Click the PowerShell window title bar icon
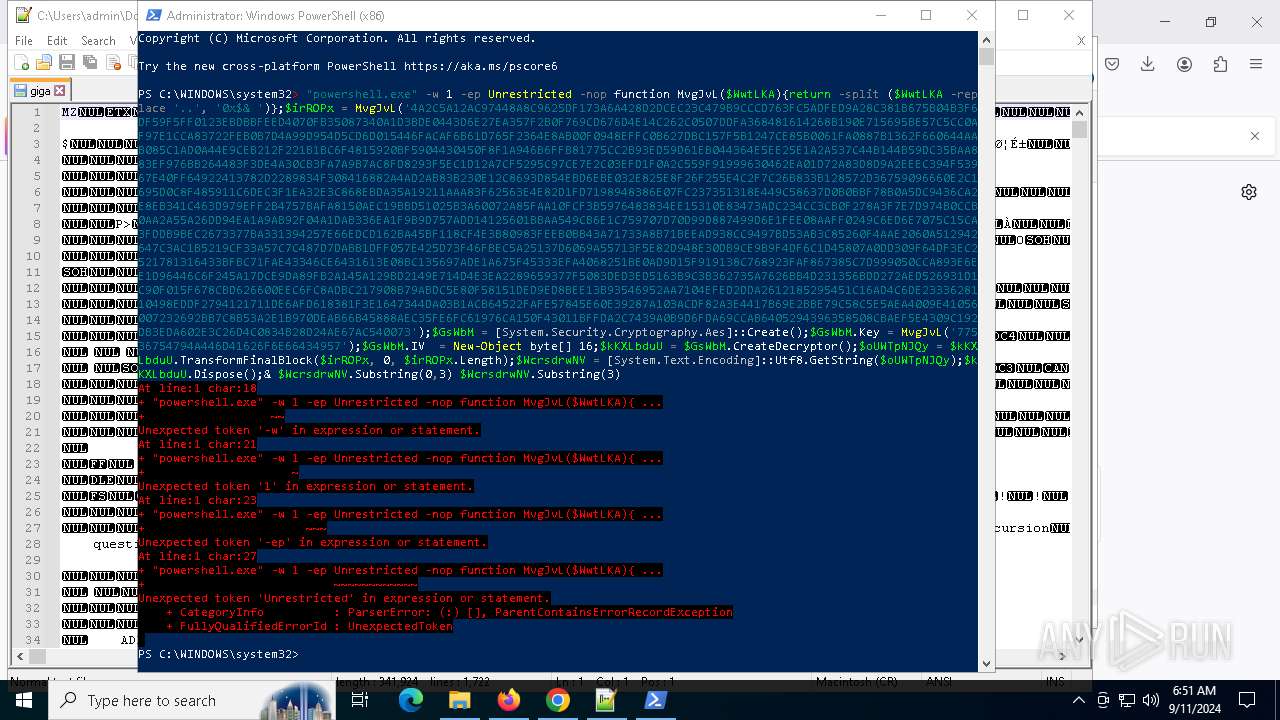The width and height of the screenshot is (1280, 720). [153, 16]
